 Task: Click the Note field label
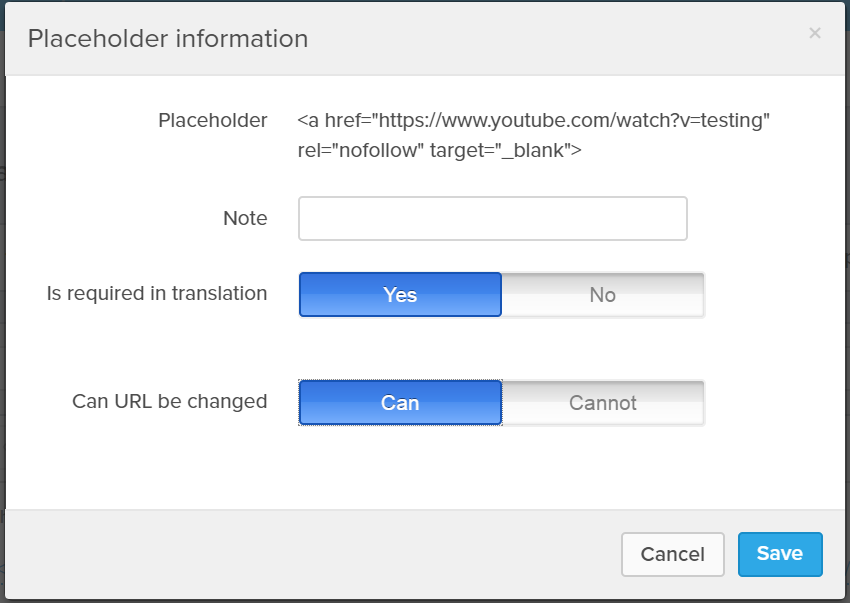pos(245,218)
